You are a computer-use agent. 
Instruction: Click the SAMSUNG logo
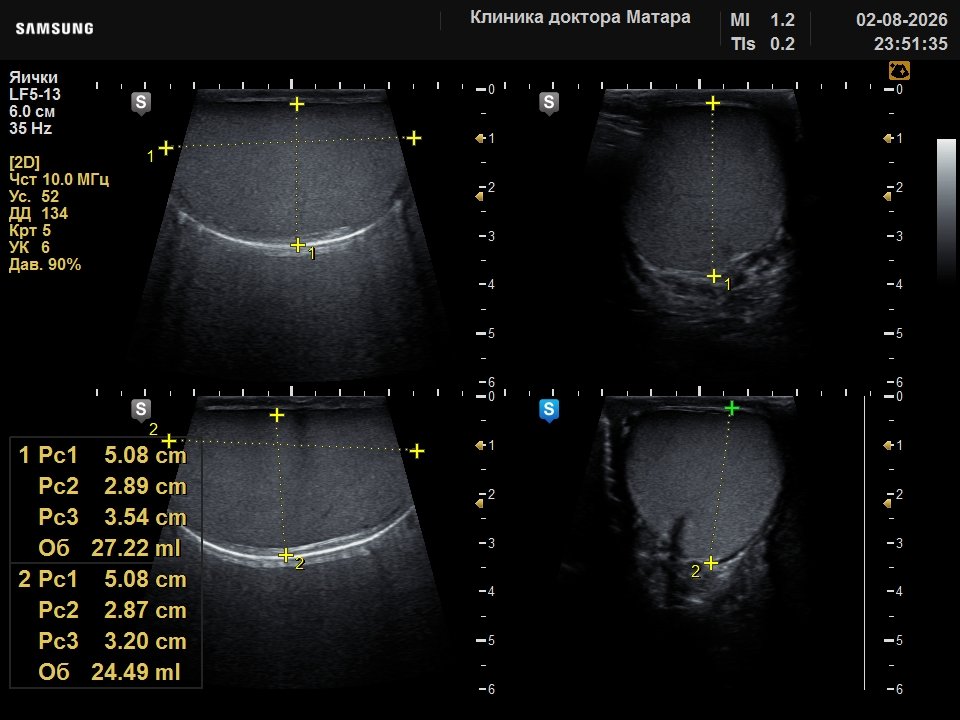[54, 29]
